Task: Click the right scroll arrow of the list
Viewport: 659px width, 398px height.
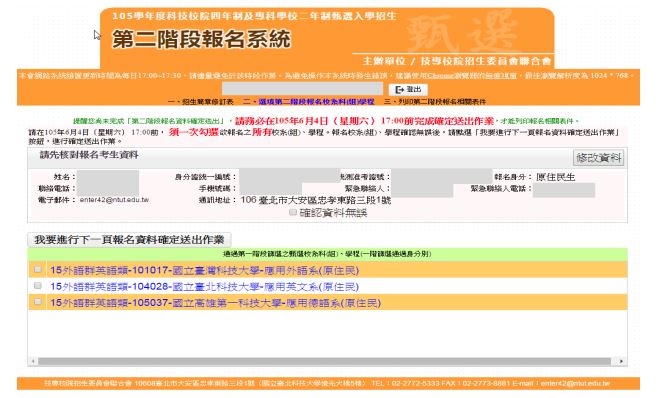Action: coord(621,361)
